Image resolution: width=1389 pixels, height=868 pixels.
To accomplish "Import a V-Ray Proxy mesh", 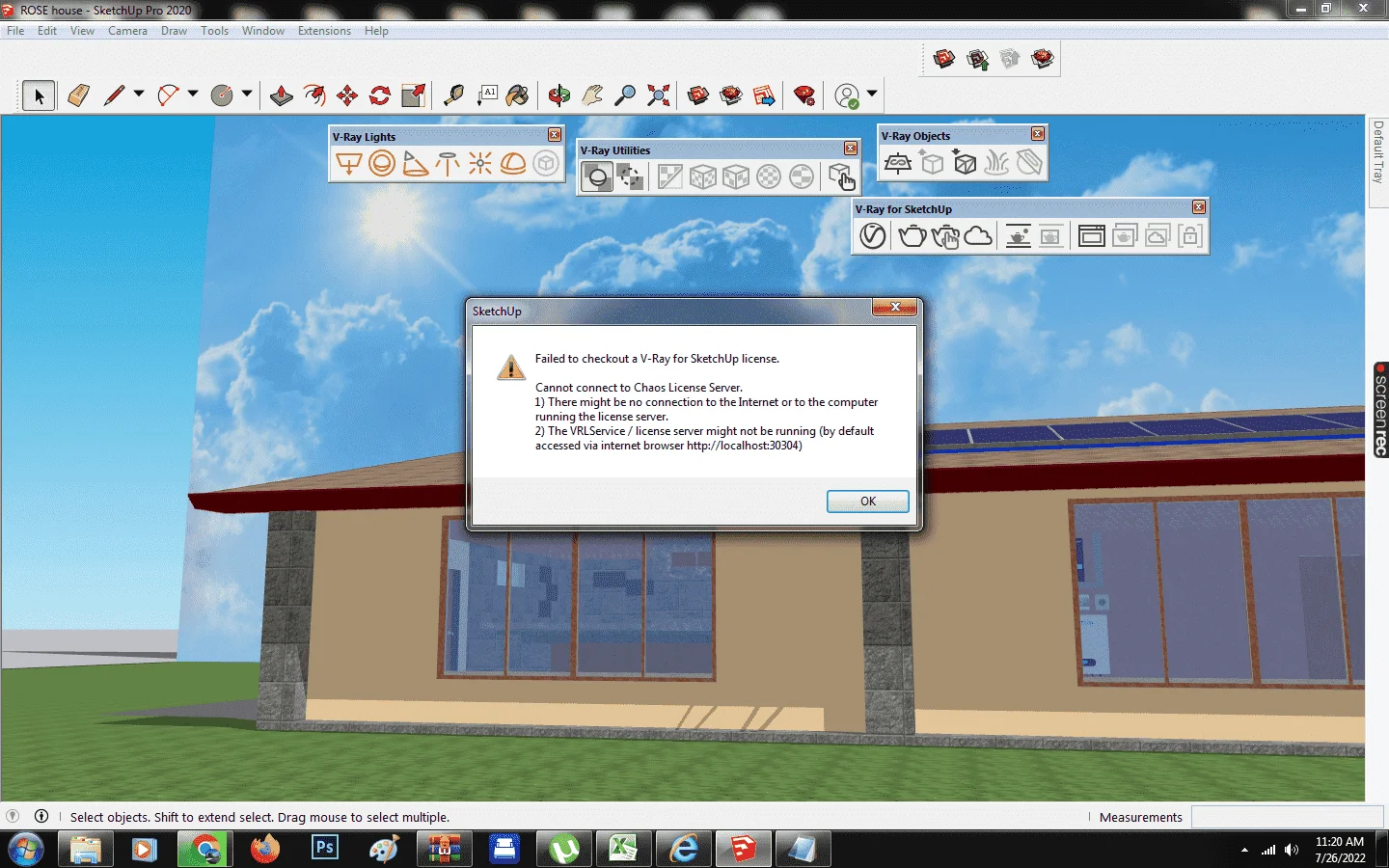I will click(965, 162).
